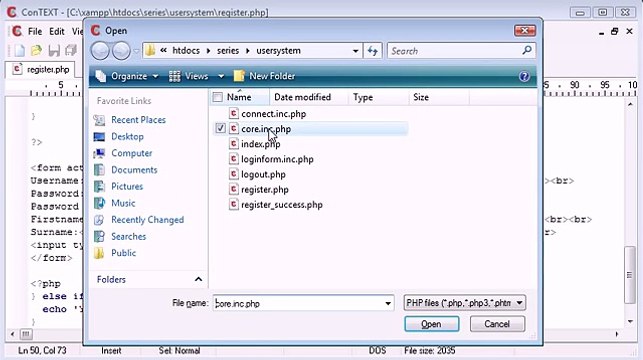Click the loginform.inc.php file icon
Image resolution: width=643 pixels, height=360 pixels.
(233, 159)
